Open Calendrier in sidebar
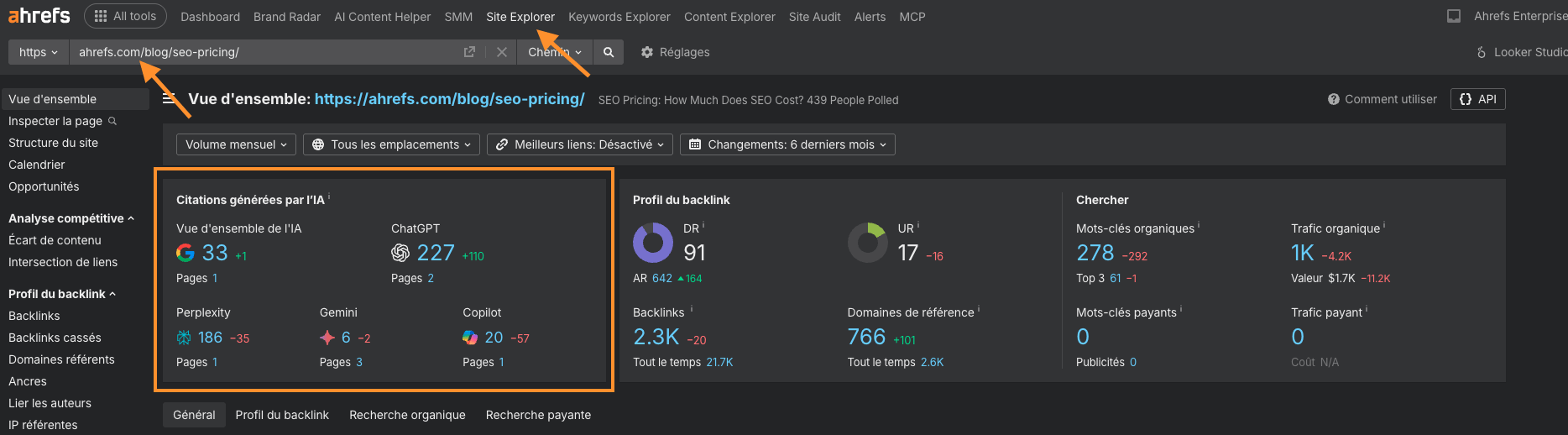 pos(36,165)
